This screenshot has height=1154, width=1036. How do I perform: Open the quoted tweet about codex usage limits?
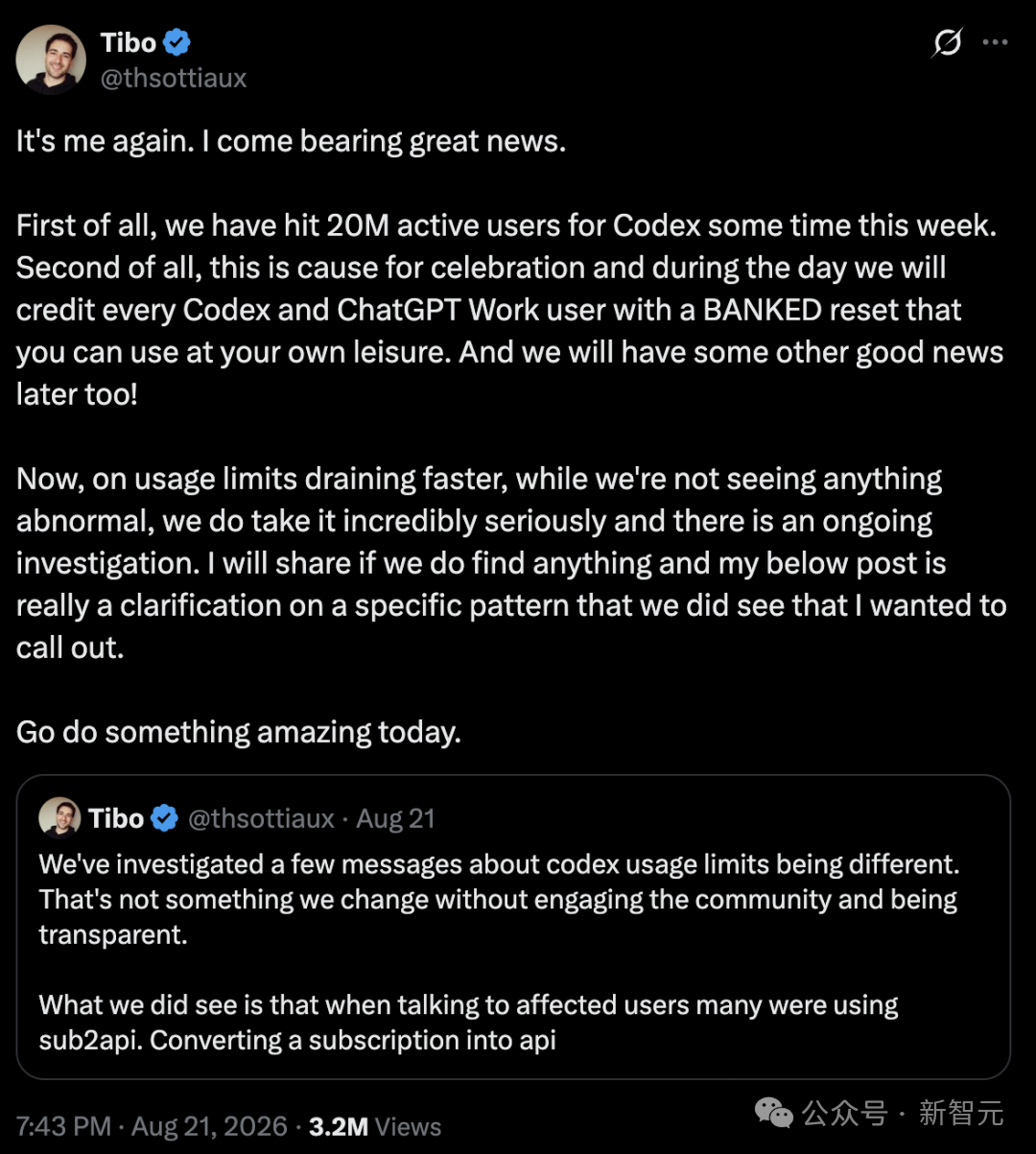pos(513,927)
